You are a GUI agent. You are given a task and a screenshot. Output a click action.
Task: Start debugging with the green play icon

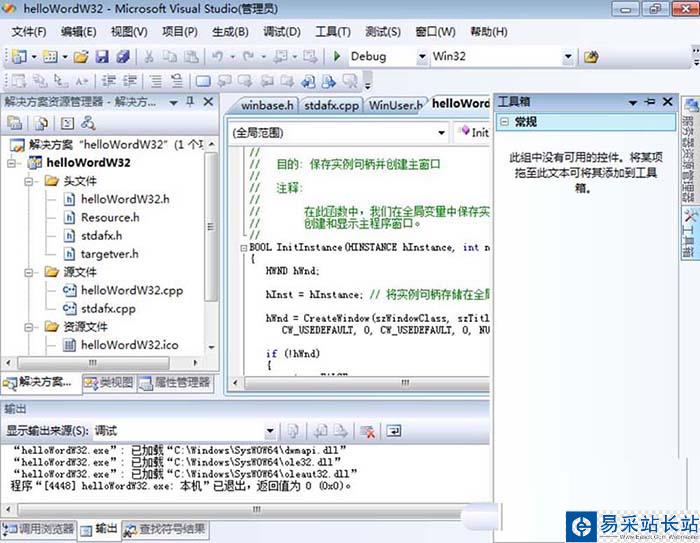point(337,56)
